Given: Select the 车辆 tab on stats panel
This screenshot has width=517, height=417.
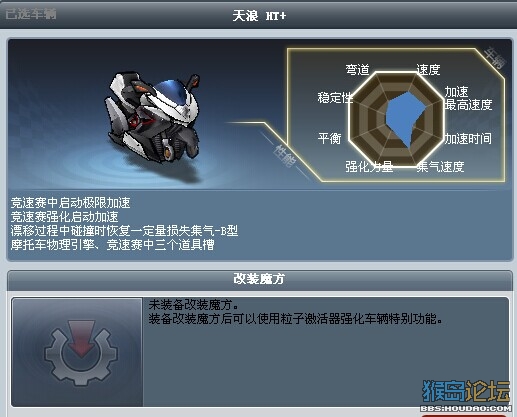Looking at the screenshot, I should tap(495, 58).
